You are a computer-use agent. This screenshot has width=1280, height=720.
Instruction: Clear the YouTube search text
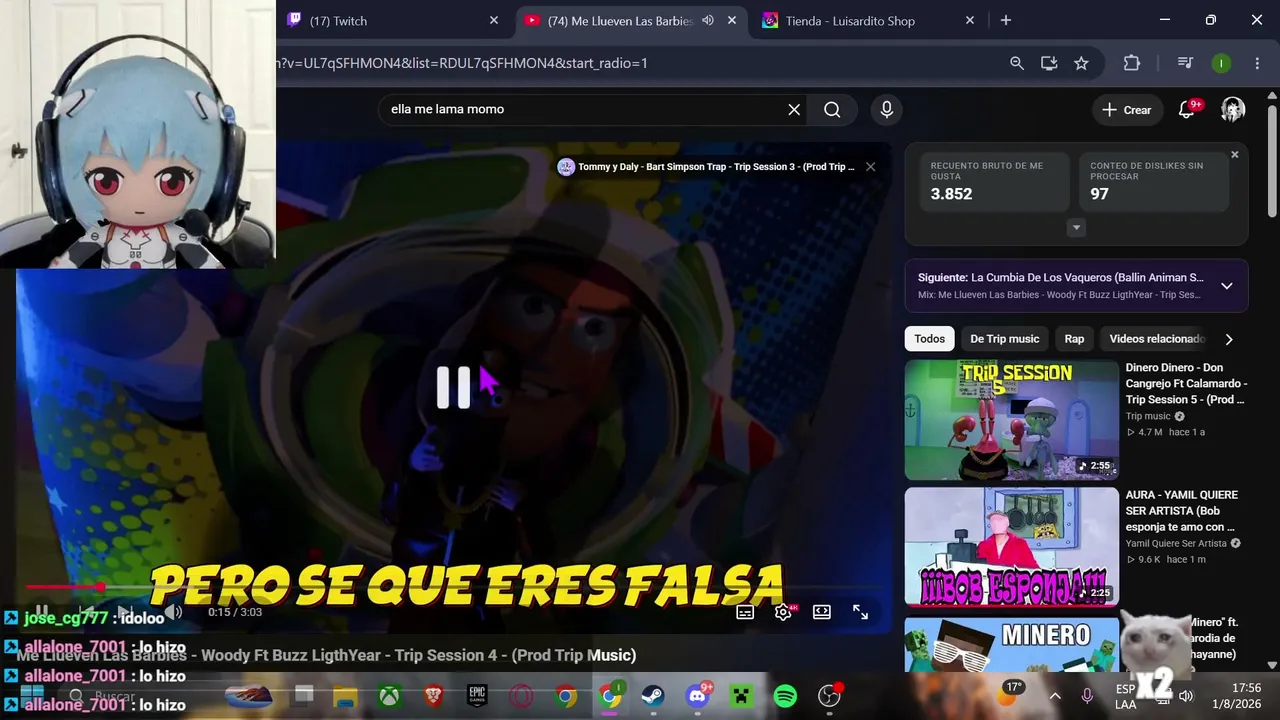[x=794, y=110]
